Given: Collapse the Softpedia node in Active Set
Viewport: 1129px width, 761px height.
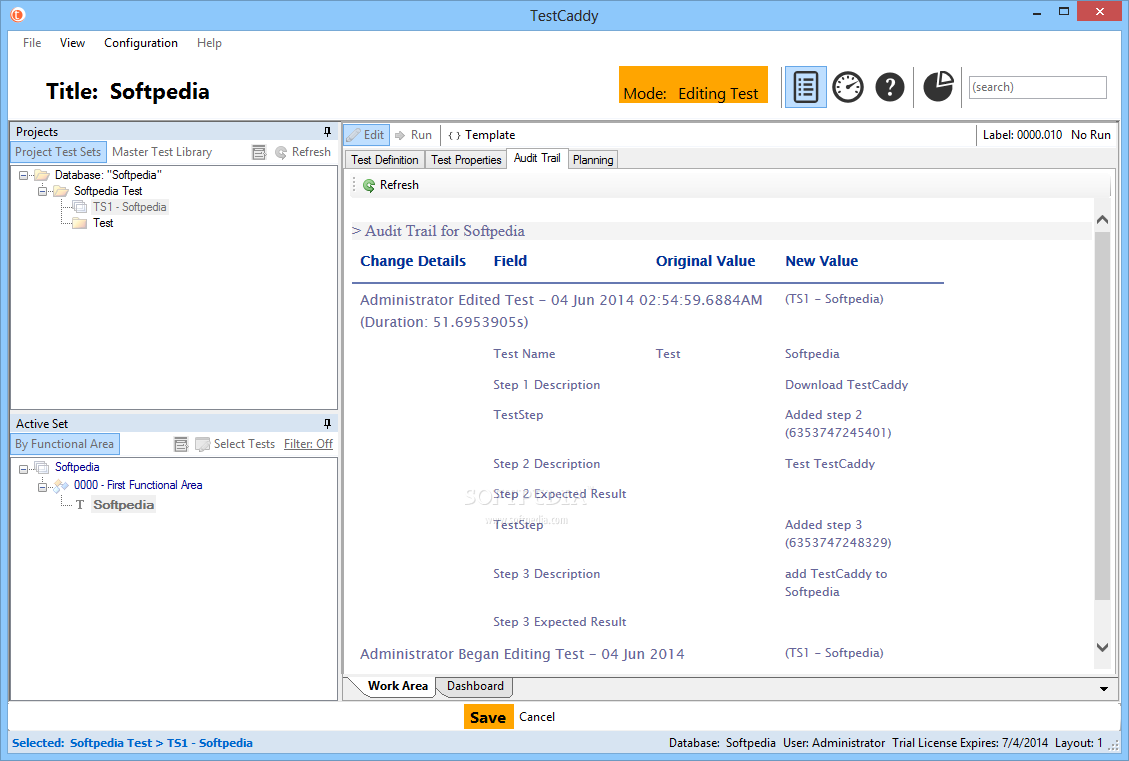Looking at the screenshot, I should point(23,468).
